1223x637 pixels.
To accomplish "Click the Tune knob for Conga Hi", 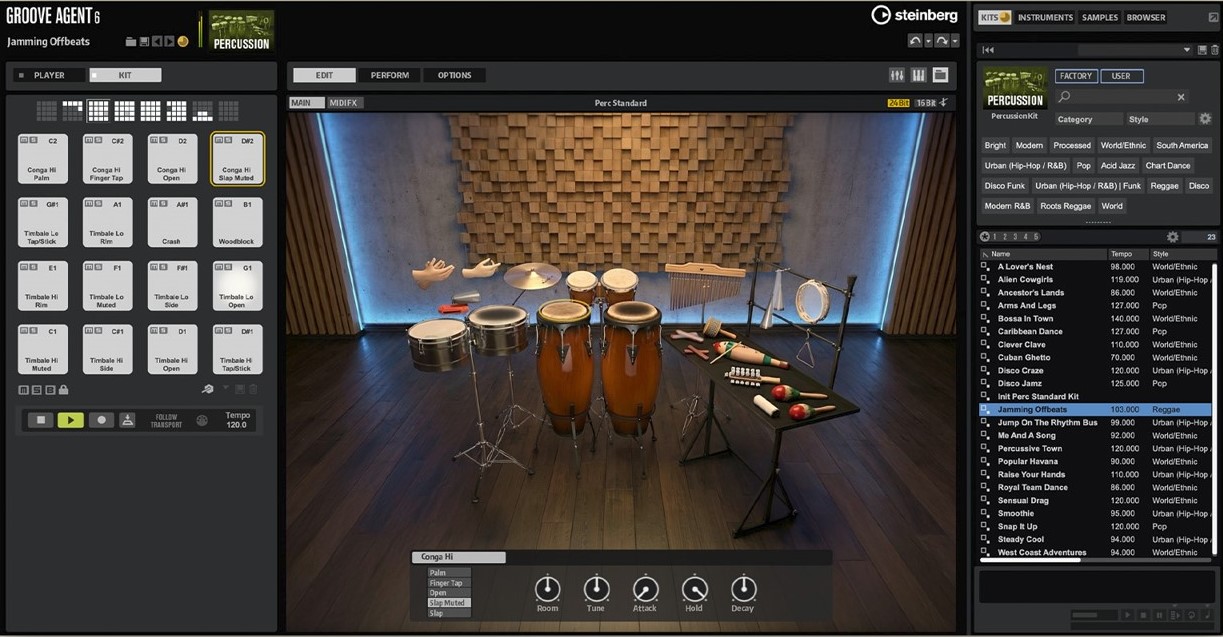I will tap(596, 589).
